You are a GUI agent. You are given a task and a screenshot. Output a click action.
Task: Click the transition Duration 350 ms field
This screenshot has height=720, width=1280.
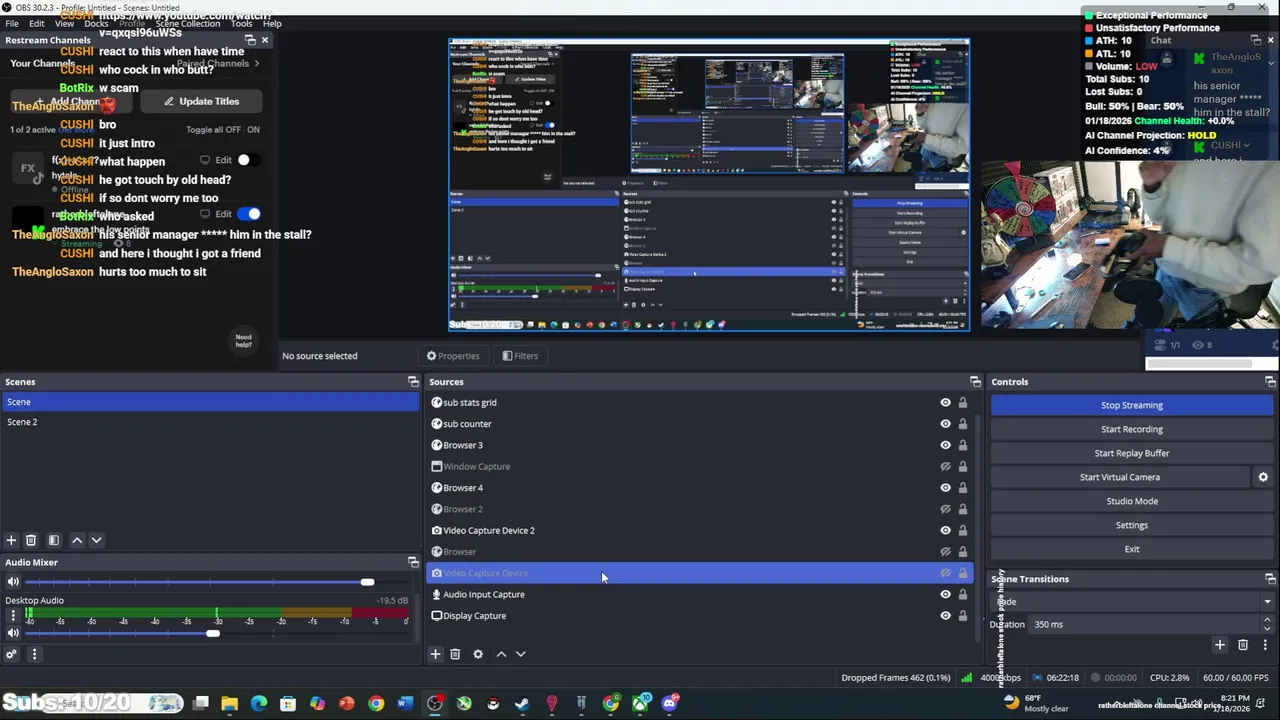tap(1145, 625)
